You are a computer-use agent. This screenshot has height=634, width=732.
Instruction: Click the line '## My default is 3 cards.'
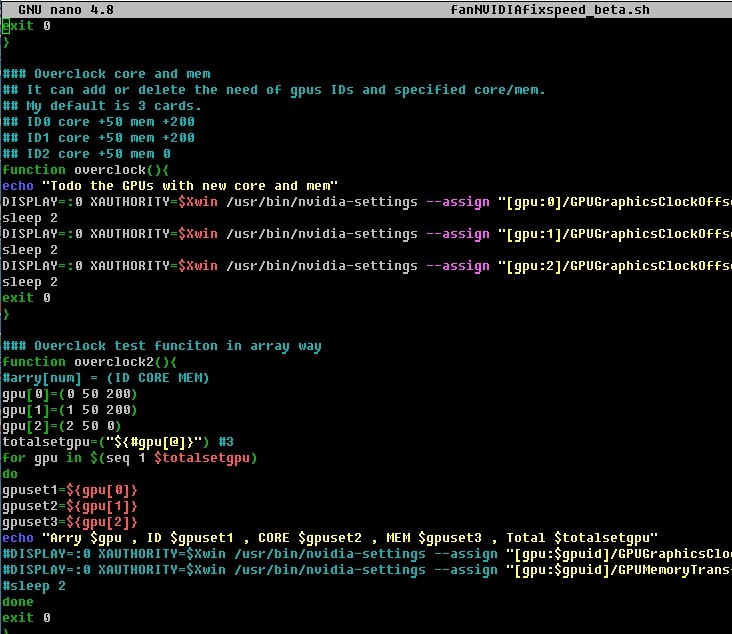[x=102, y=106]
